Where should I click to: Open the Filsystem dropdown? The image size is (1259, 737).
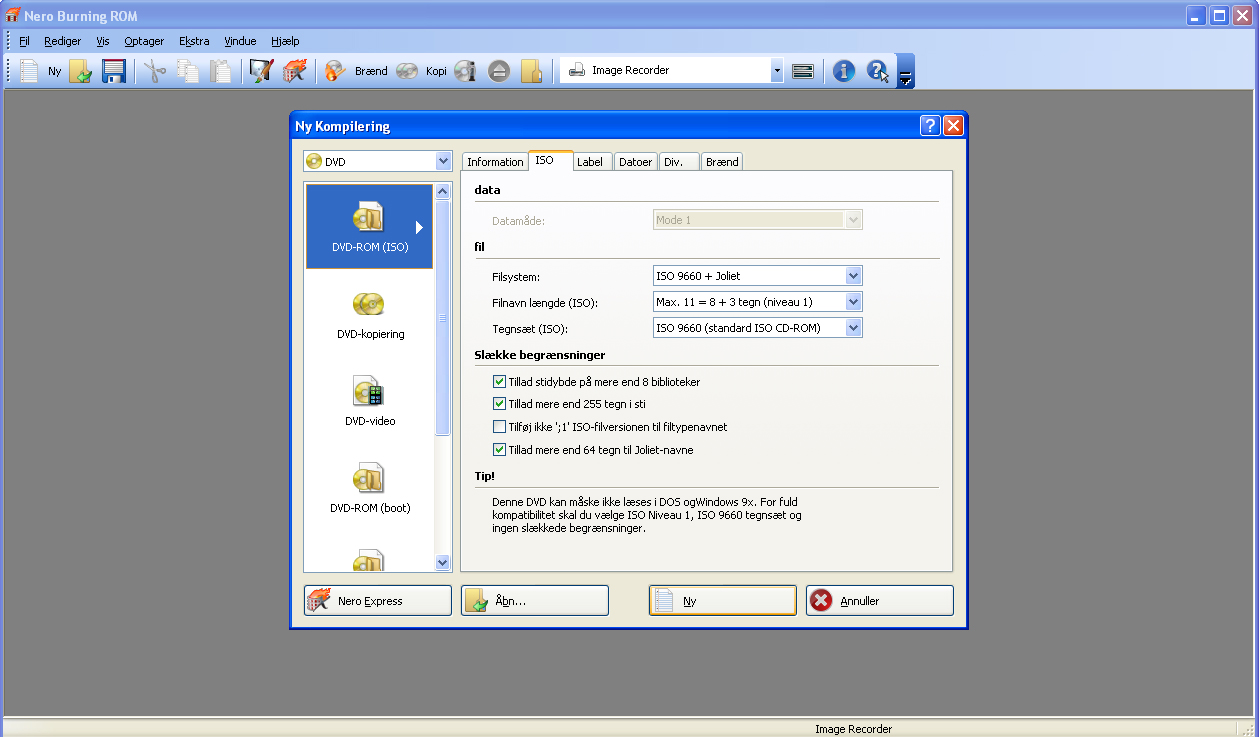click(x=853, y=276)
